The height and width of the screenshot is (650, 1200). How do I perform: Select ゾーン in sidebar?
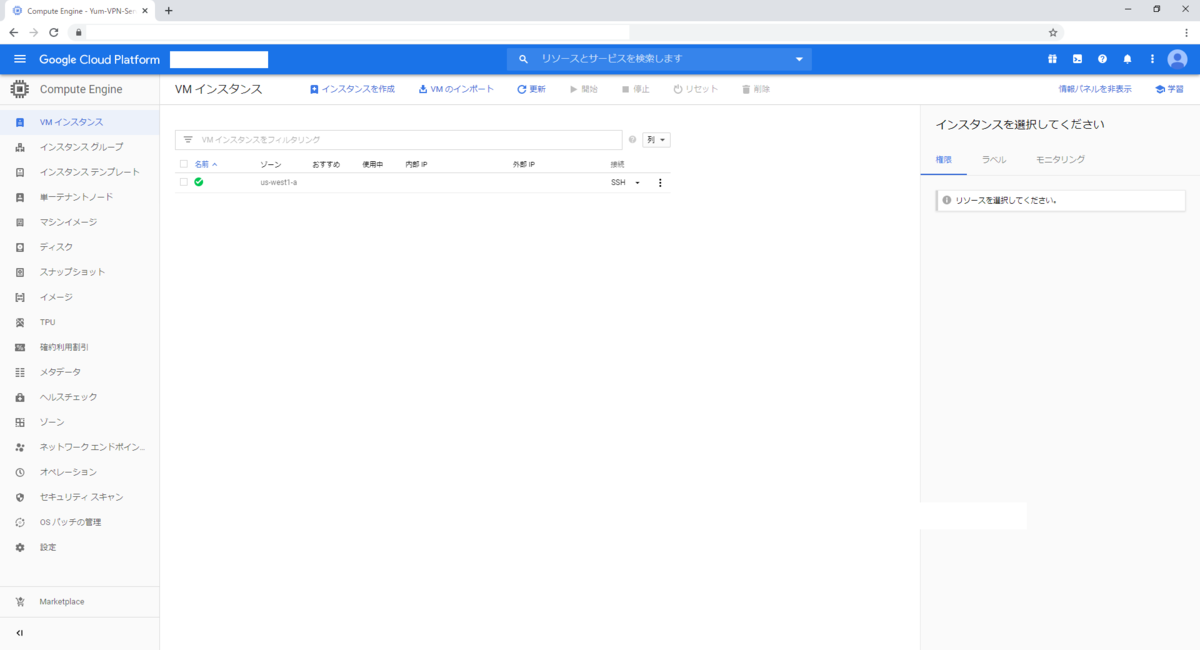[x=52, y=422]
